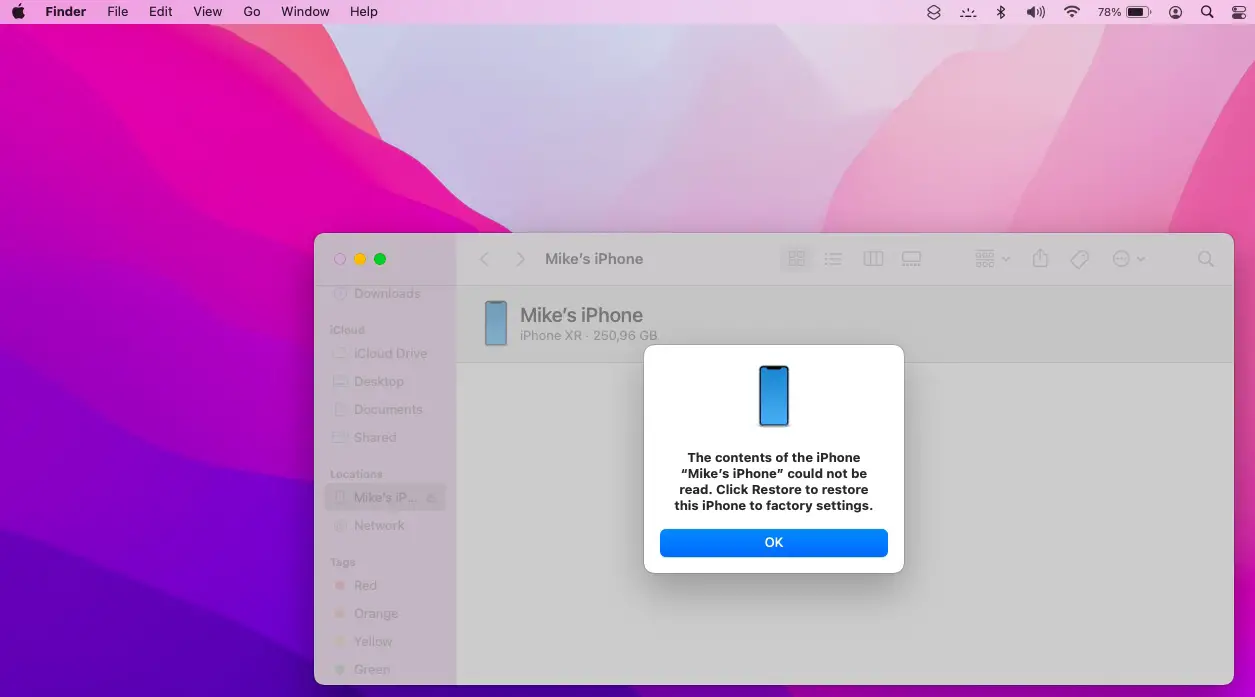Switch Finder to column view
1255x697 pixels.
click(873, 259)
